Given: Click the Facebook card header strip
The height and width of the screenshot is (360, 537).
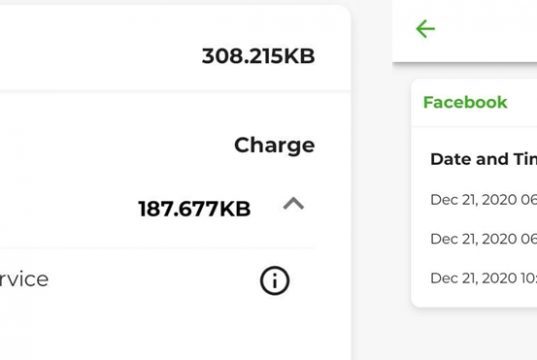Looking at the screenshot, I should tap(474, 103).
